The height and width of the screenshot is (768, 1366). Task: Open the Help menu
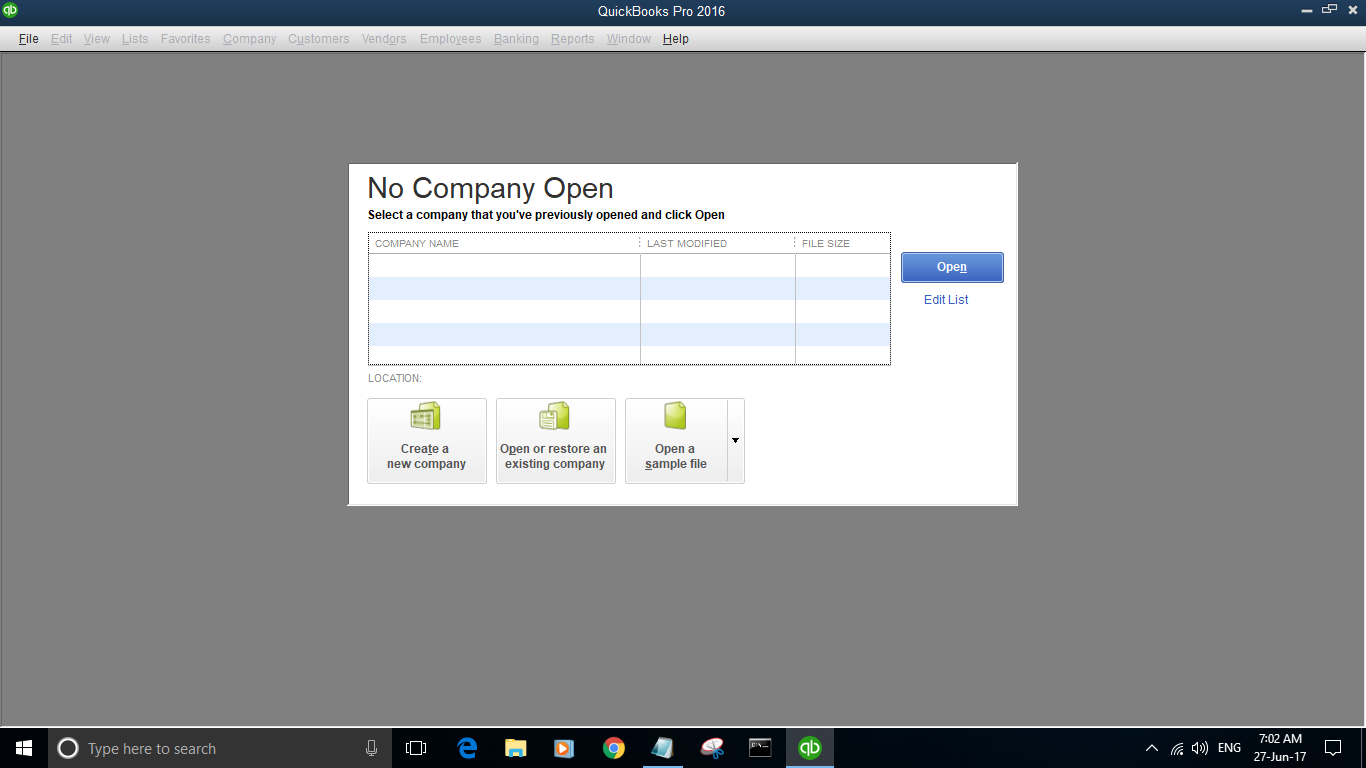[676, 39]
